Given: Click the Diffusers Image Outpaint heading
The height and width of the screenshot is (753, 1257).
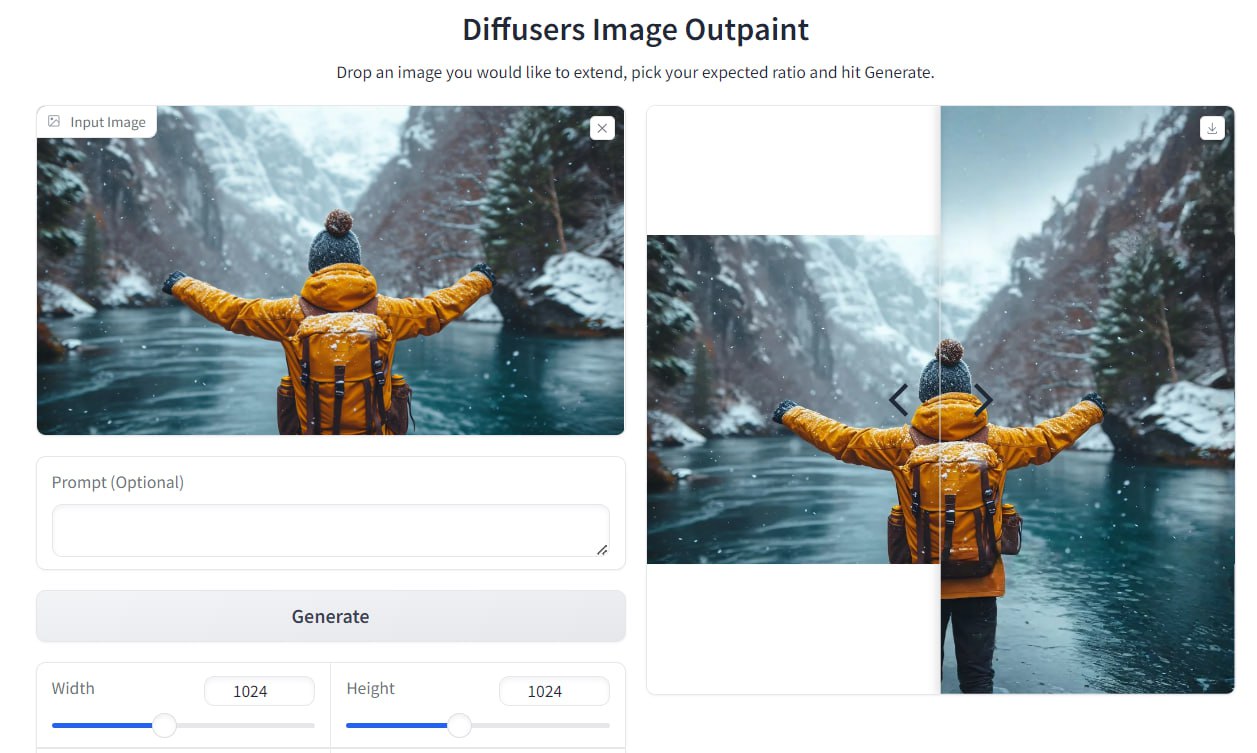Looking at the screenshot, I should [635, 30].
